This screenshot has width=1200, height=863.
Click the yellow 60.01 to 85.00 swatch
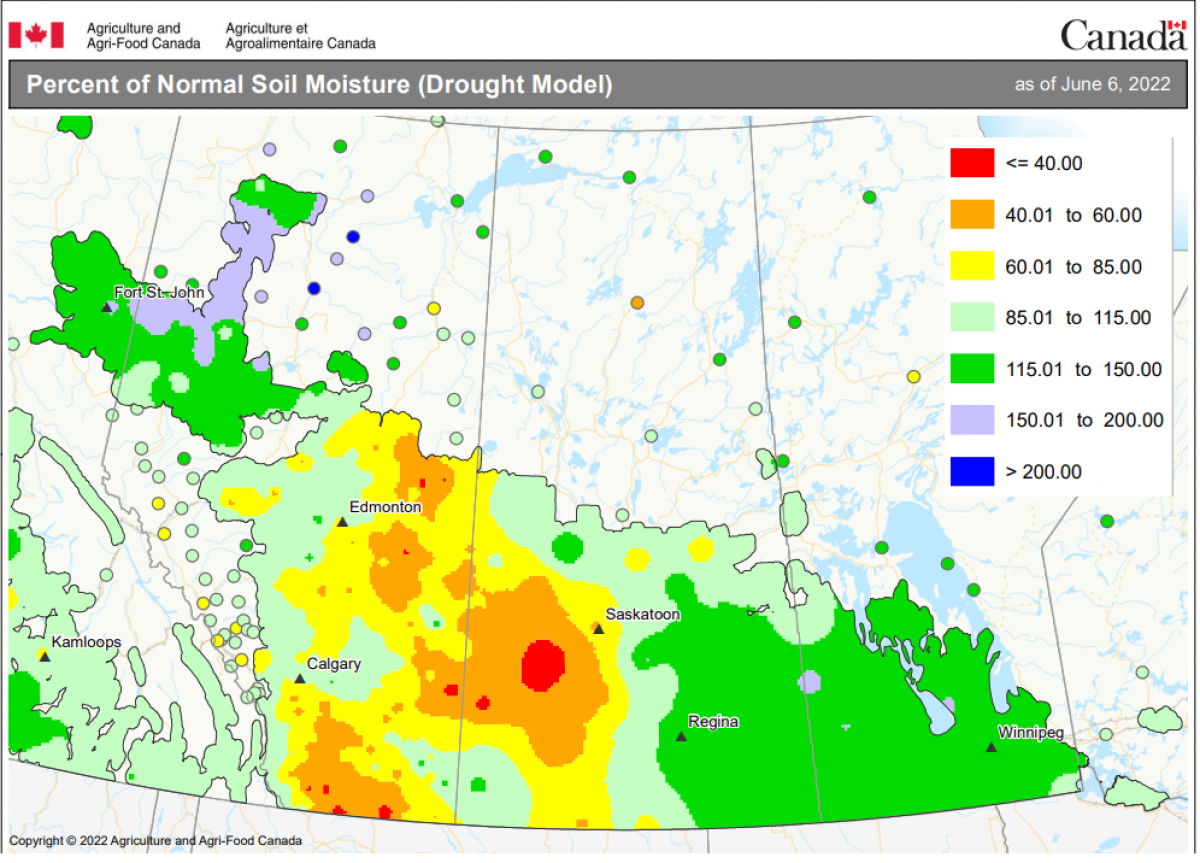972,267
